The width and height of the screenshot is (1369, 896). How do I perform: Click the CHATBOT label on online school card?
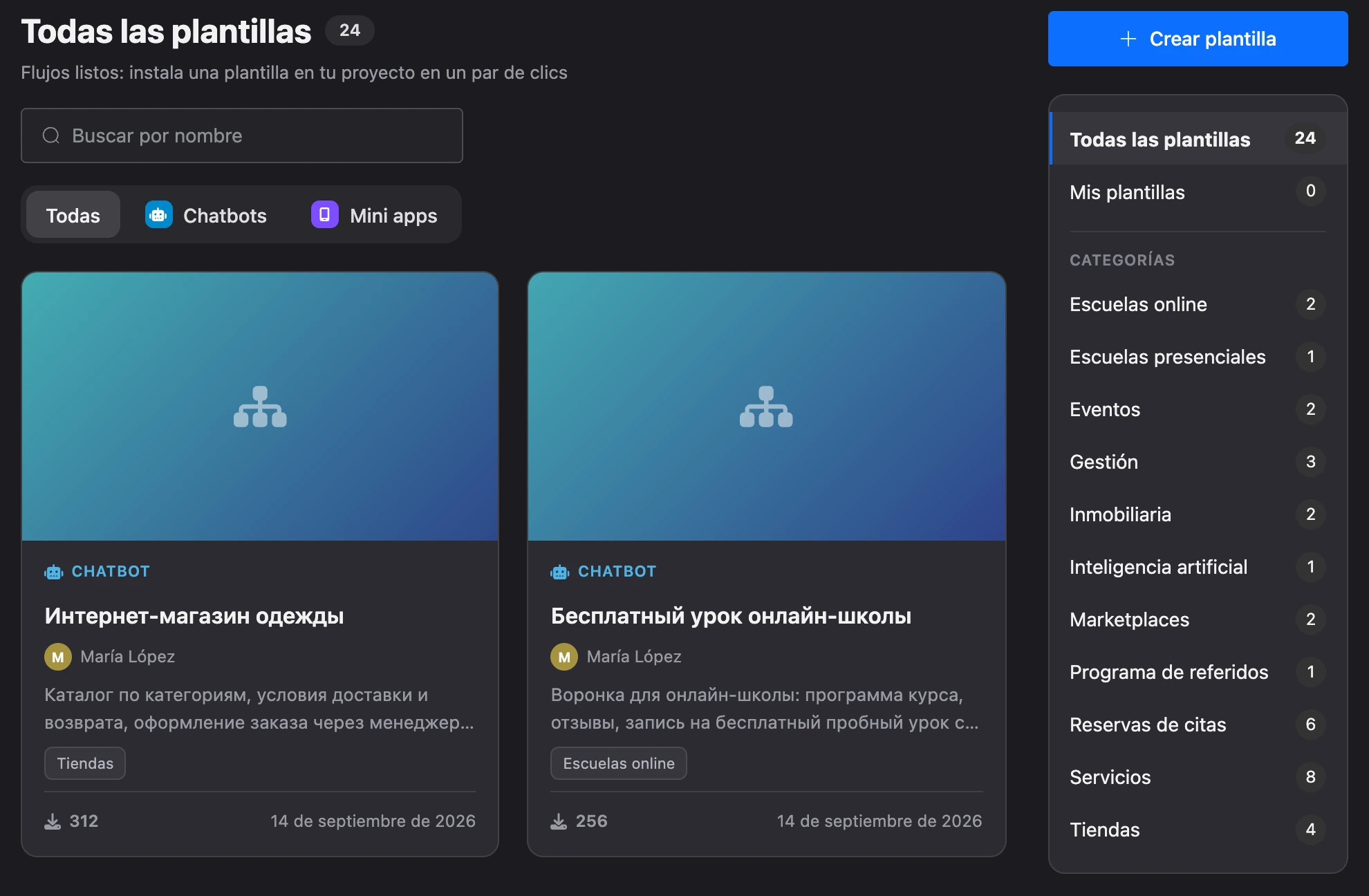point(617,572)
